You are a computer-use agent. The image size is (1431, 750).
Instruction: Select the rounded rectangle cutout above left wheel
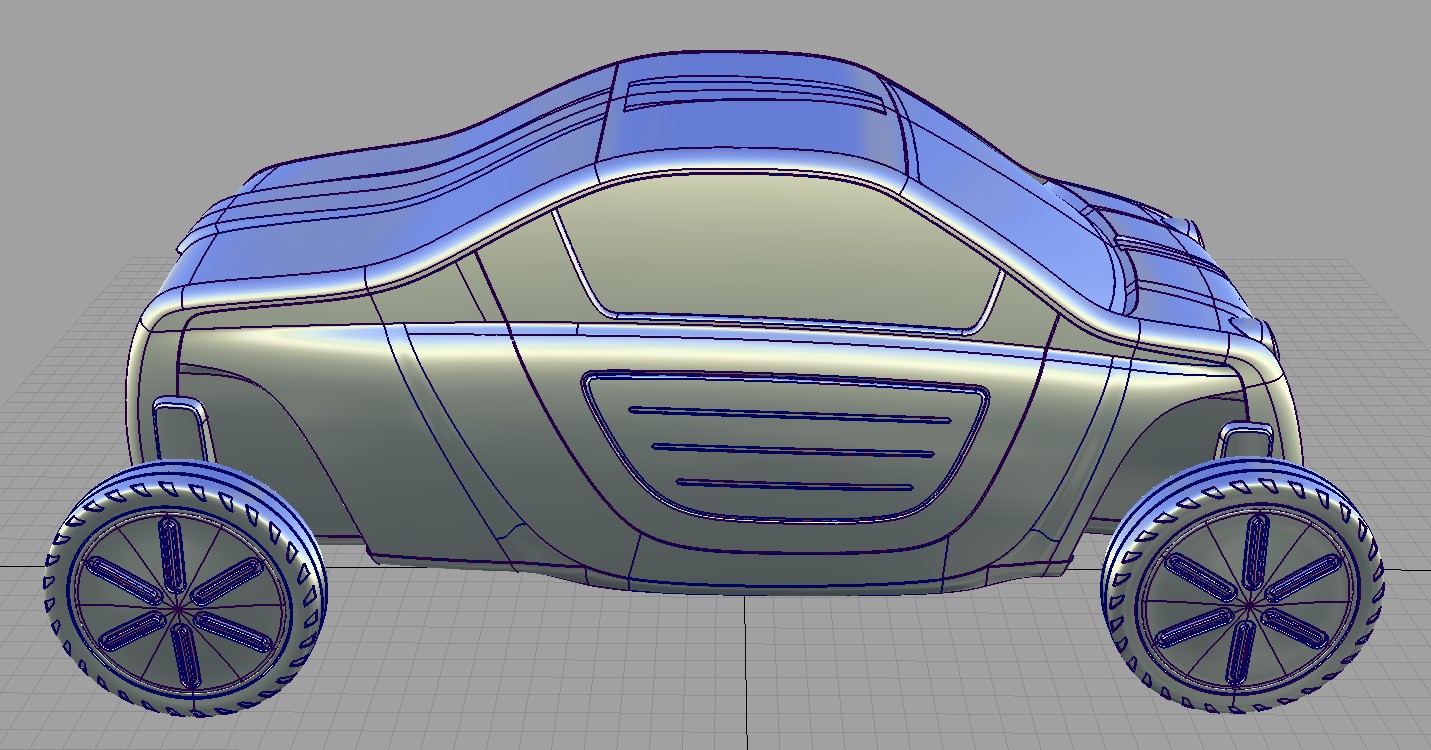[x=182, y=427]
